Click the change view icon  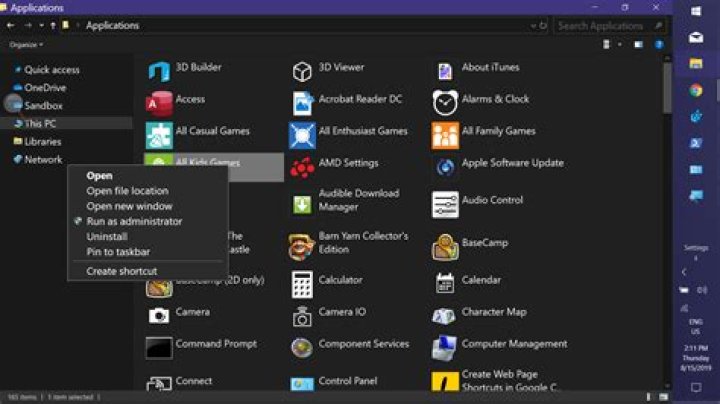pos(607,44)
